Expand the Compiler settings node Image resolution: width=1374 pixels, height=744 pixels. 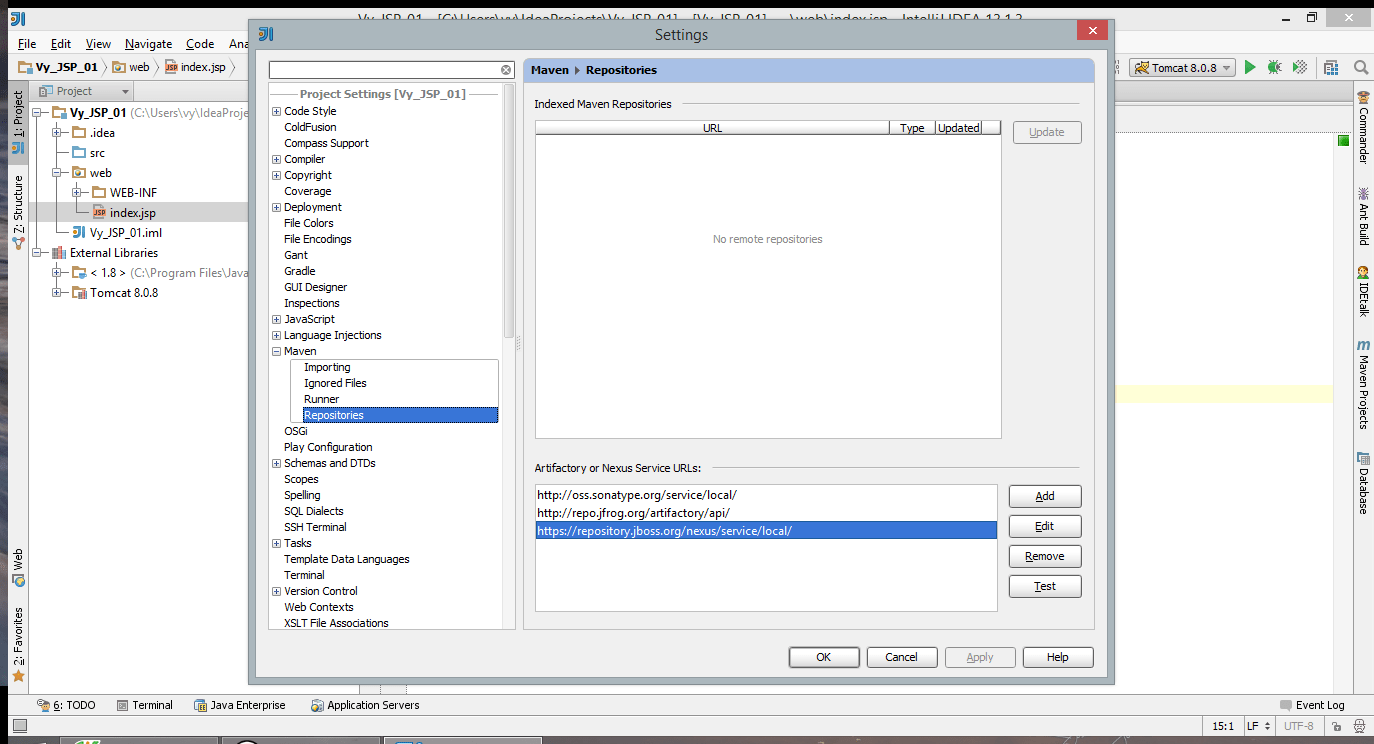coord(276,159)
